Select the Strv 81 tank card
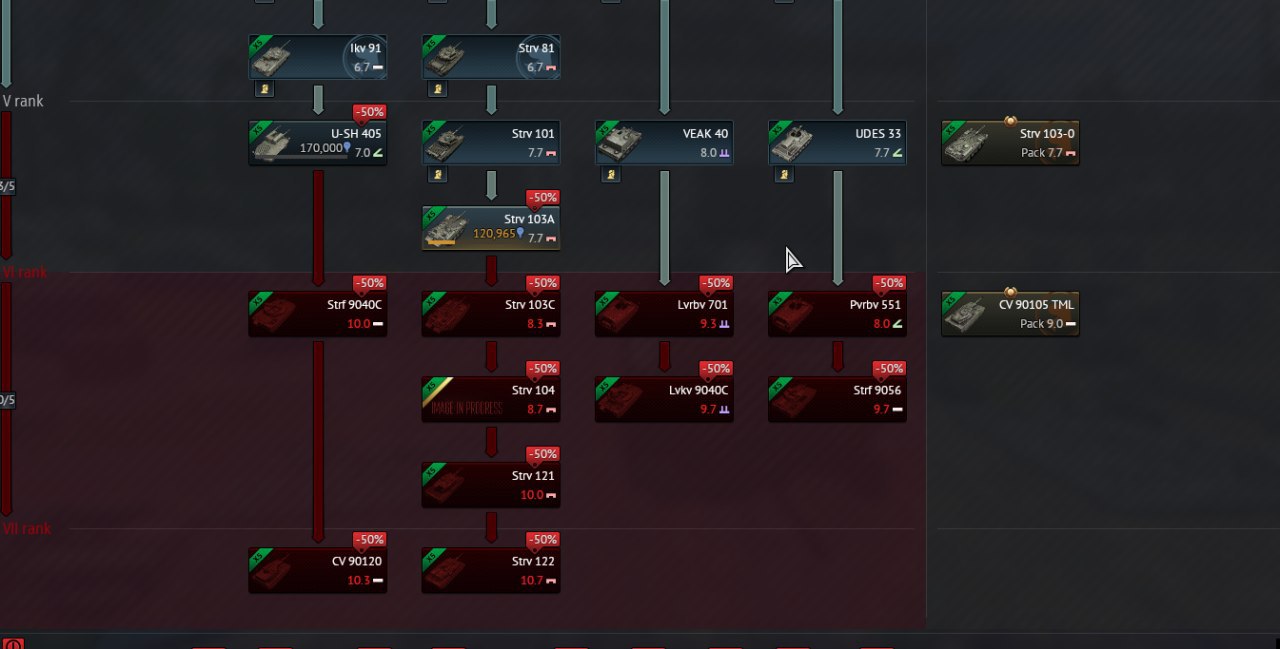1280x649 pixels. pos(491,57)
